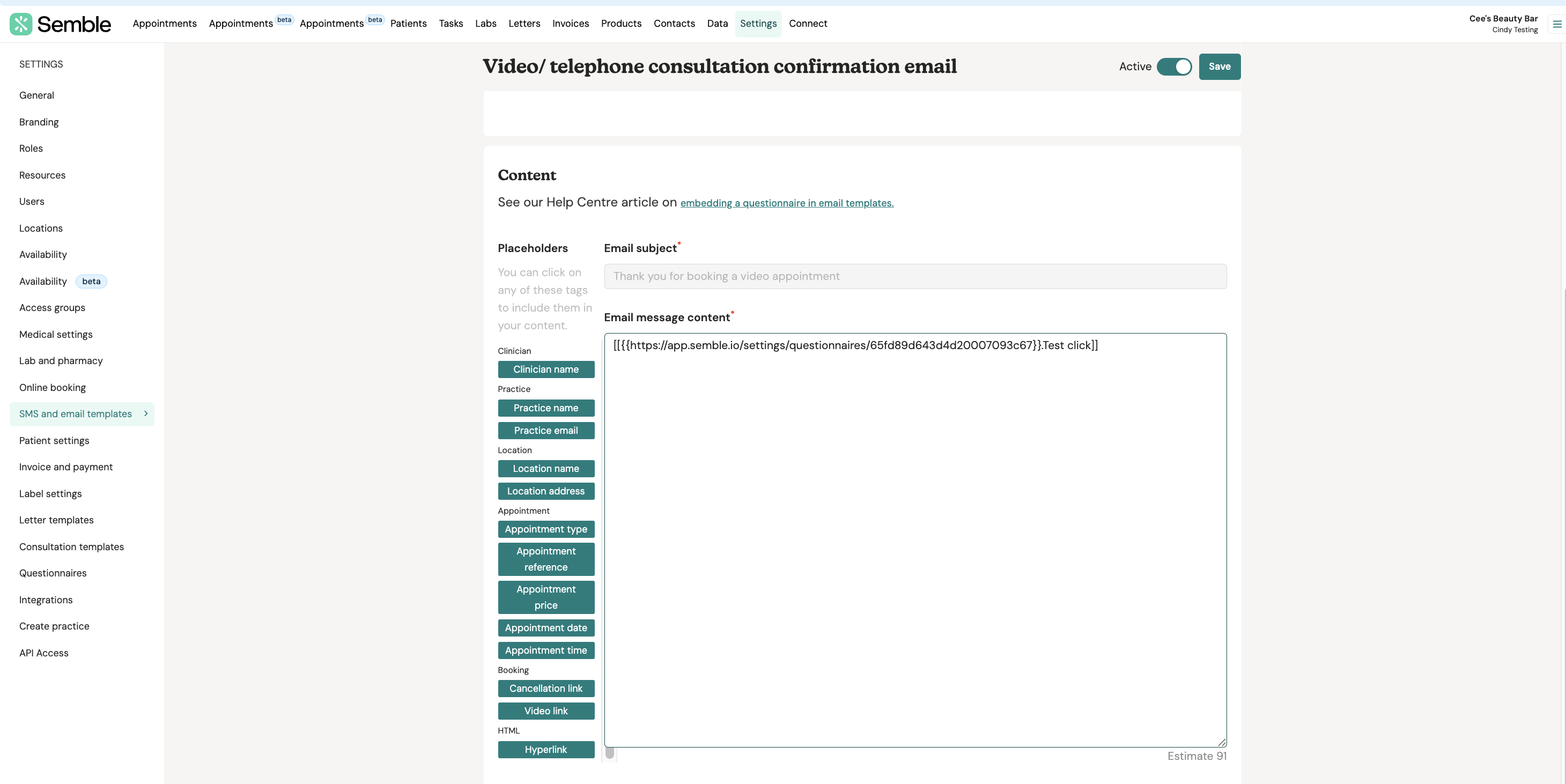This screenshot has width=1566, height=784.
Task: Open Labs in top navigation
Action: pos(486,24)
